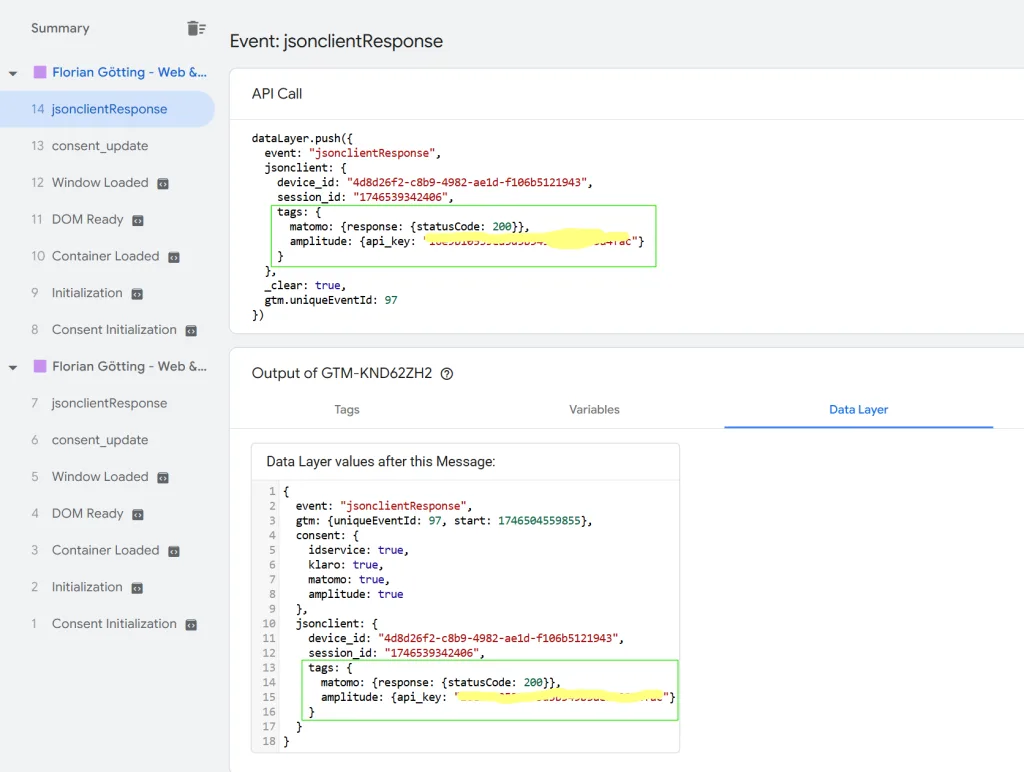Click 'matomo: true' on data layer line 7
This screenshot has width=1024, height=772.
tap(348, 579)
